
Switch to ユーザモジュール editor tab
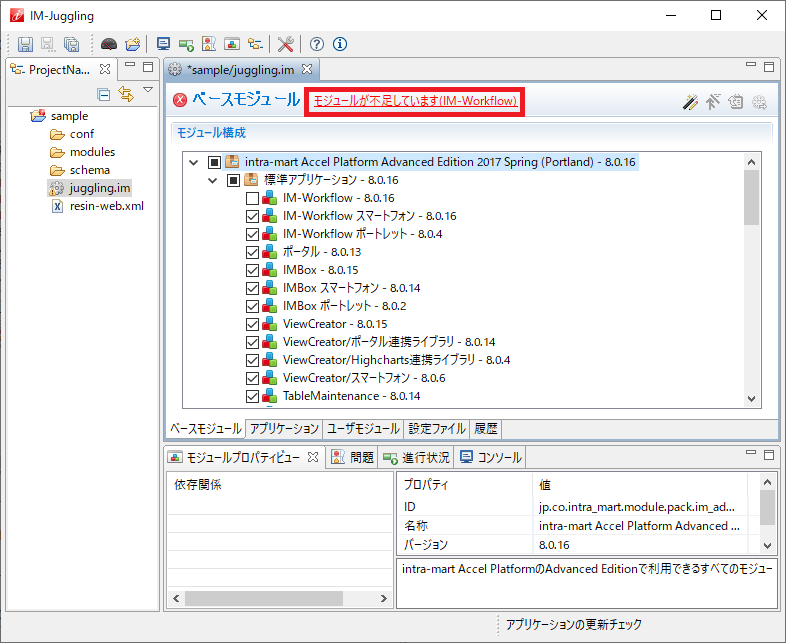363,429
